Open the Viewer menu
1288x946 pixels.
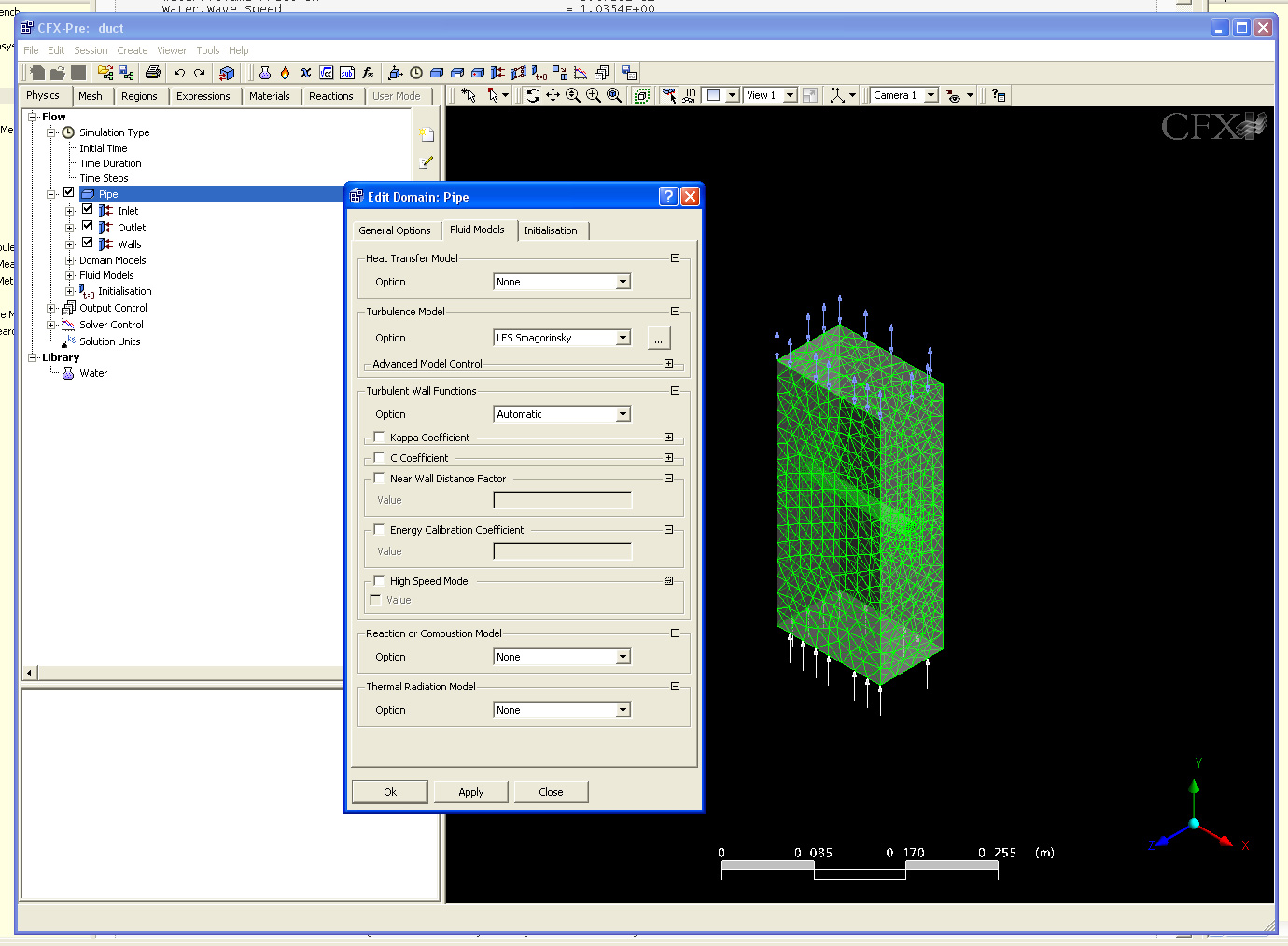pyautogui.click(x=172, y=50)
